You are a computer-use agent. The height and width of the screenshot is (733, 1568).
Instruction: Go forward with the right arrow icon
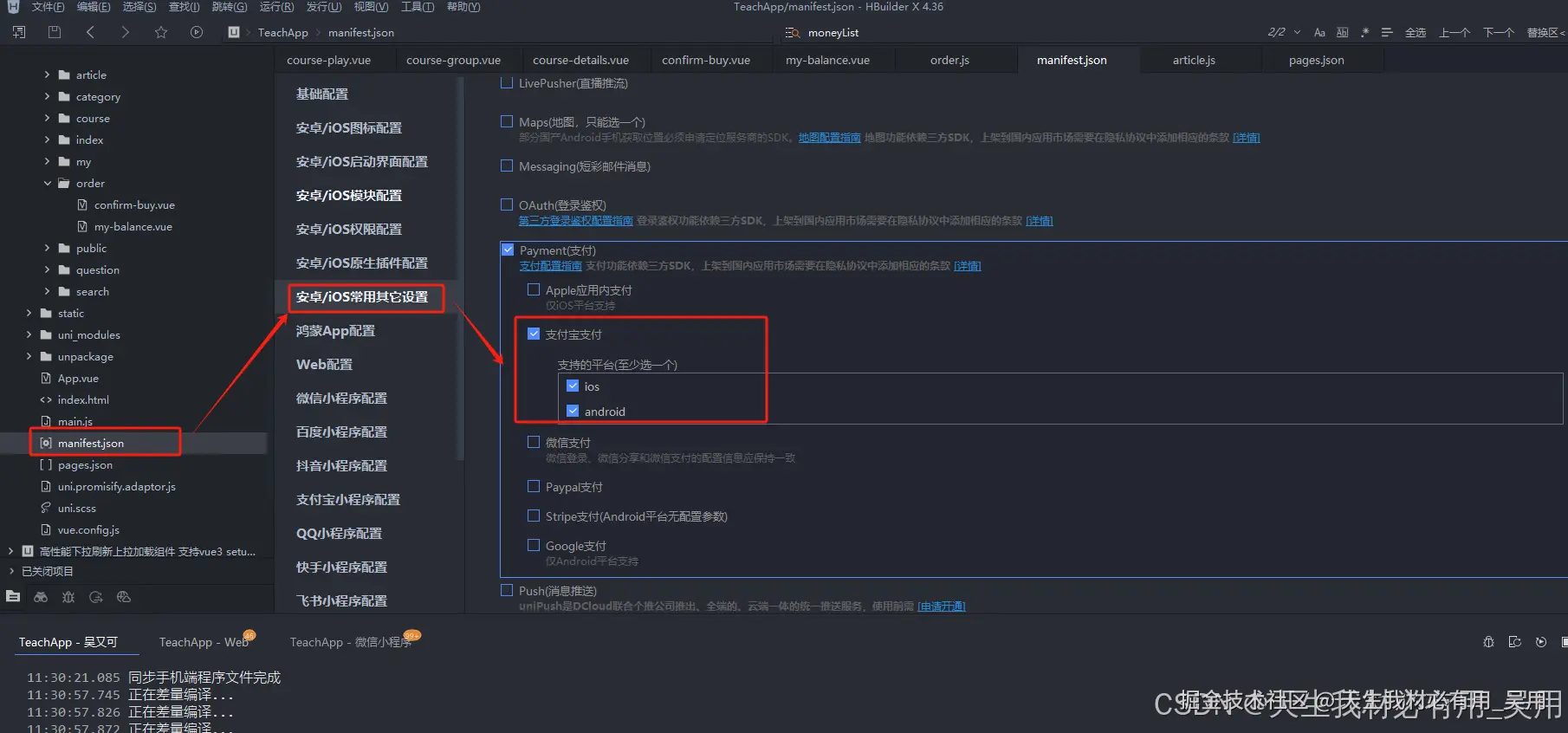point(126,32)
